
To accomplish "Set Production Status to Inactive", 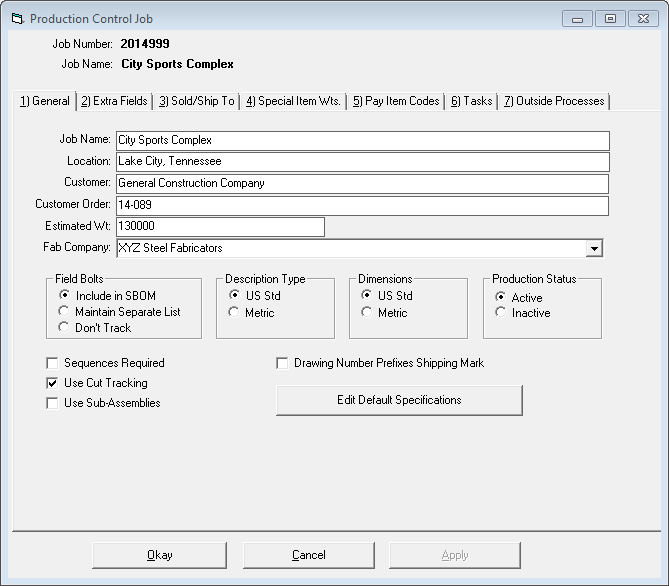I will pos(501,313).
